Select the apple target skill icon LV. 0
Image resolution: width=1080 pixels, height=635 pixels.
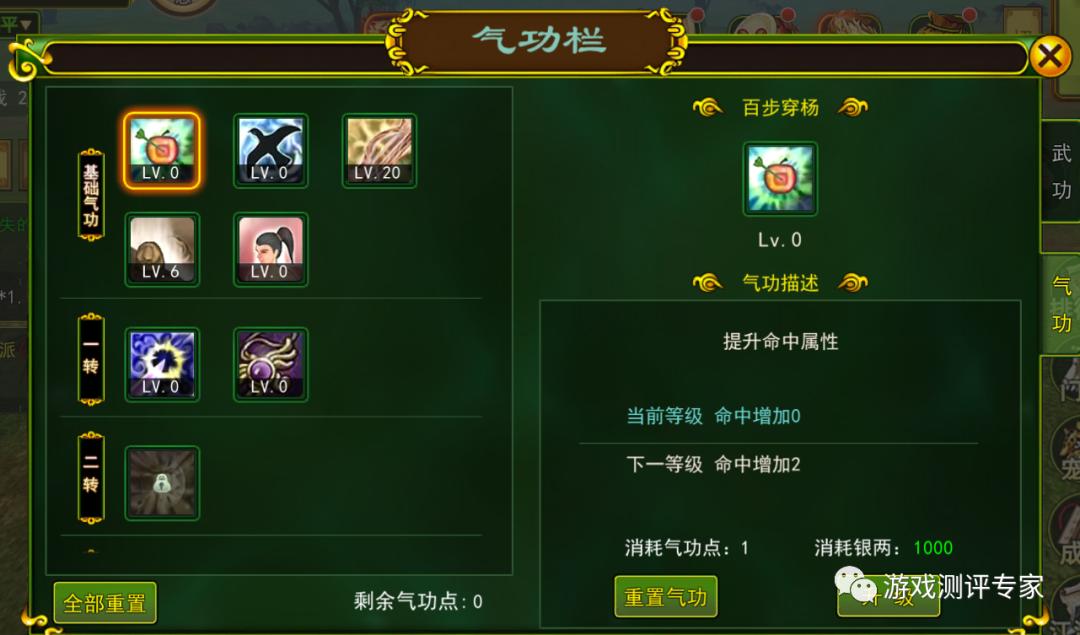(162, 151)
